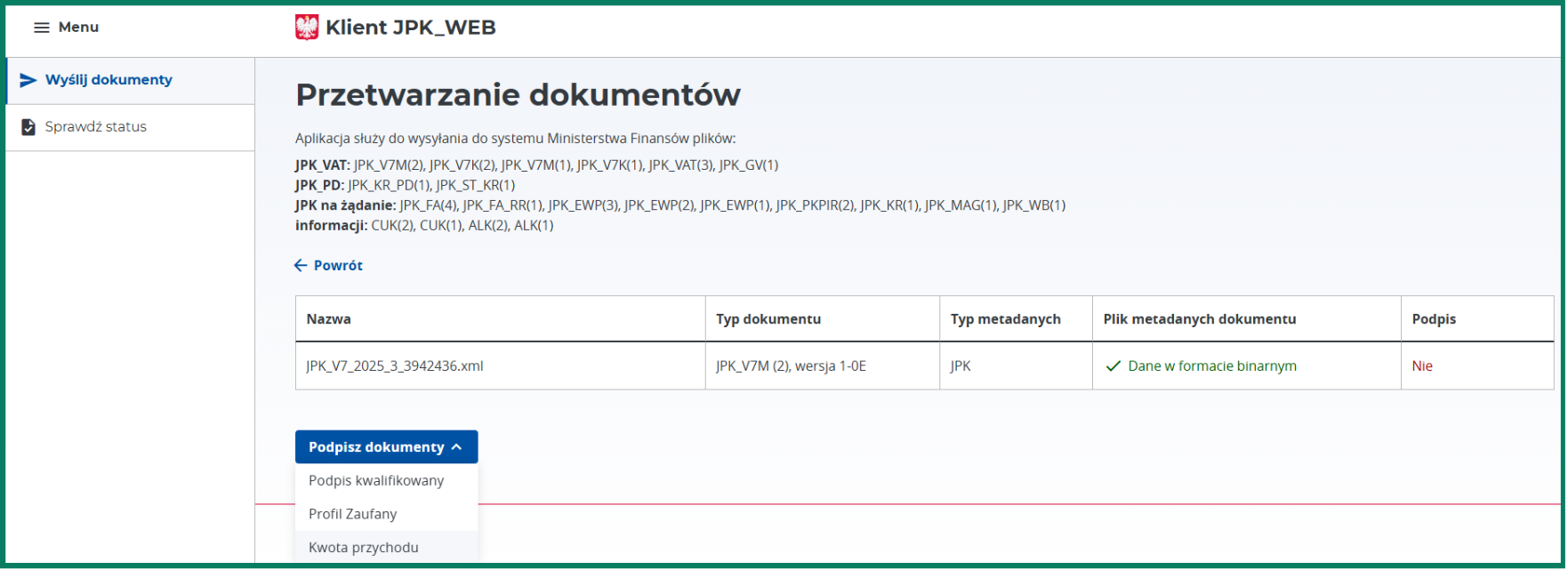1568x570 pixels.
Task: Click the Aplikacja służy do wysyłania sentence
Action: tap(516, 139)
